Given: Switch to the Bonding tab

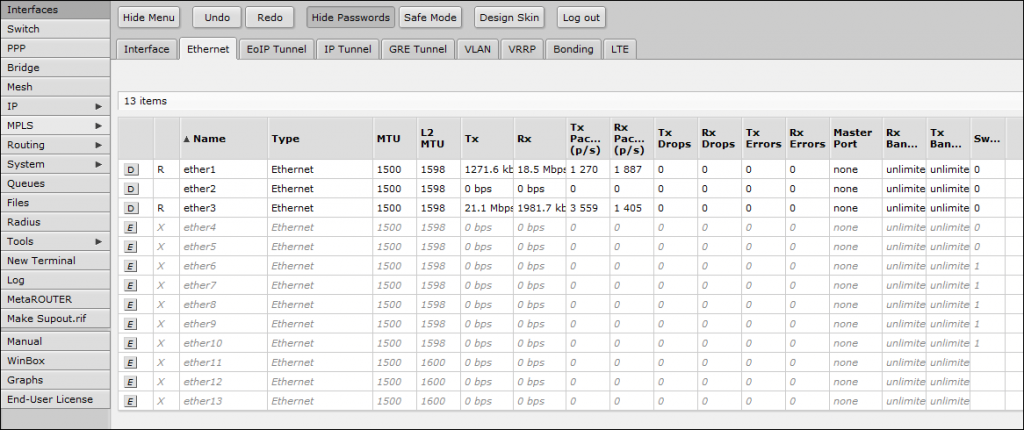Looking at the screenshot, I should [573, 49].
